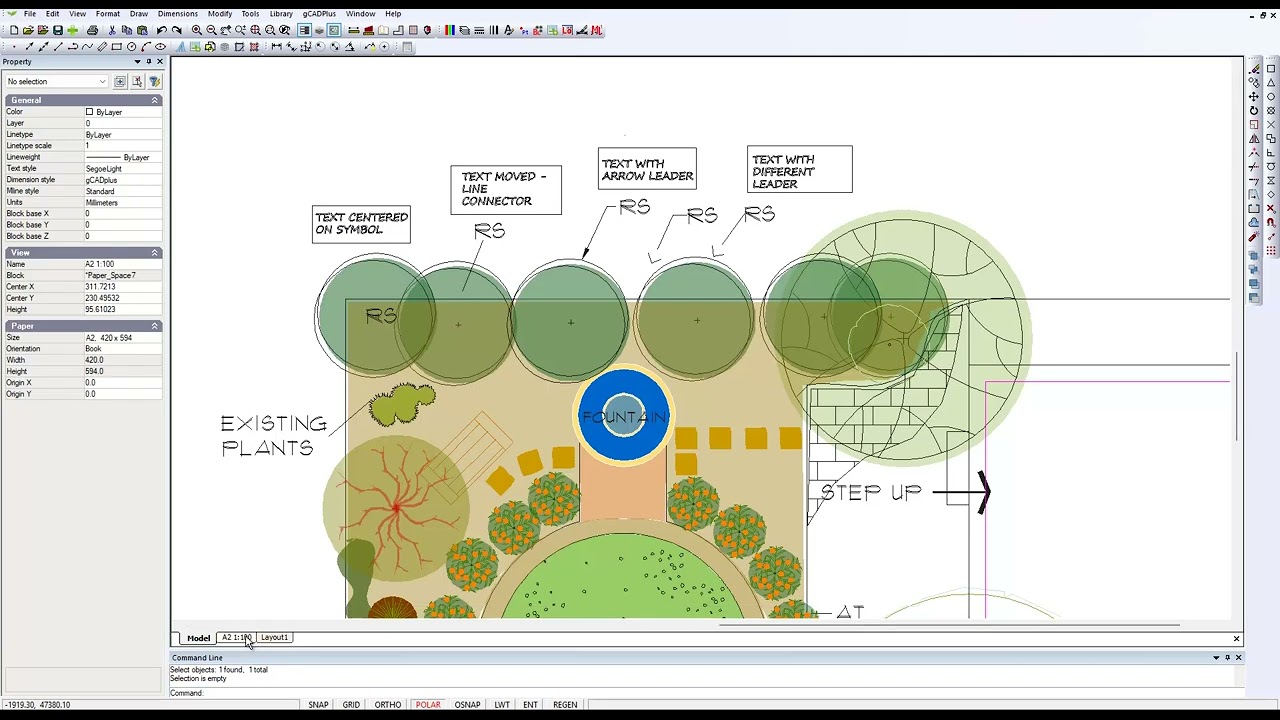1280x720 pixels.
Task: Select the Rectangle draw tool
Action: click(116, 47)
